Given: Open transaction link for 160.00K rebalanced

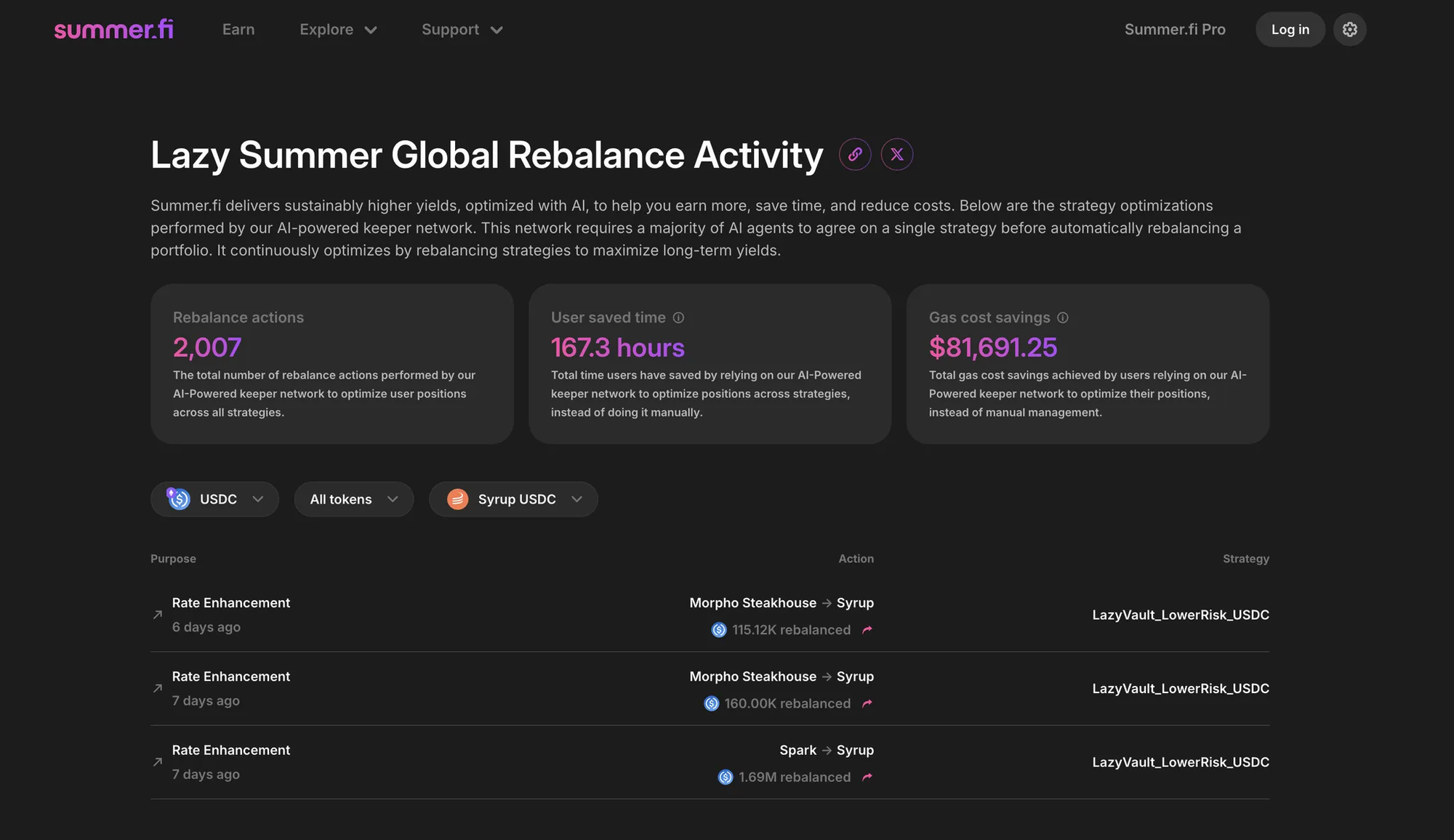Looking at the screenshot, I should pos(867,703).
